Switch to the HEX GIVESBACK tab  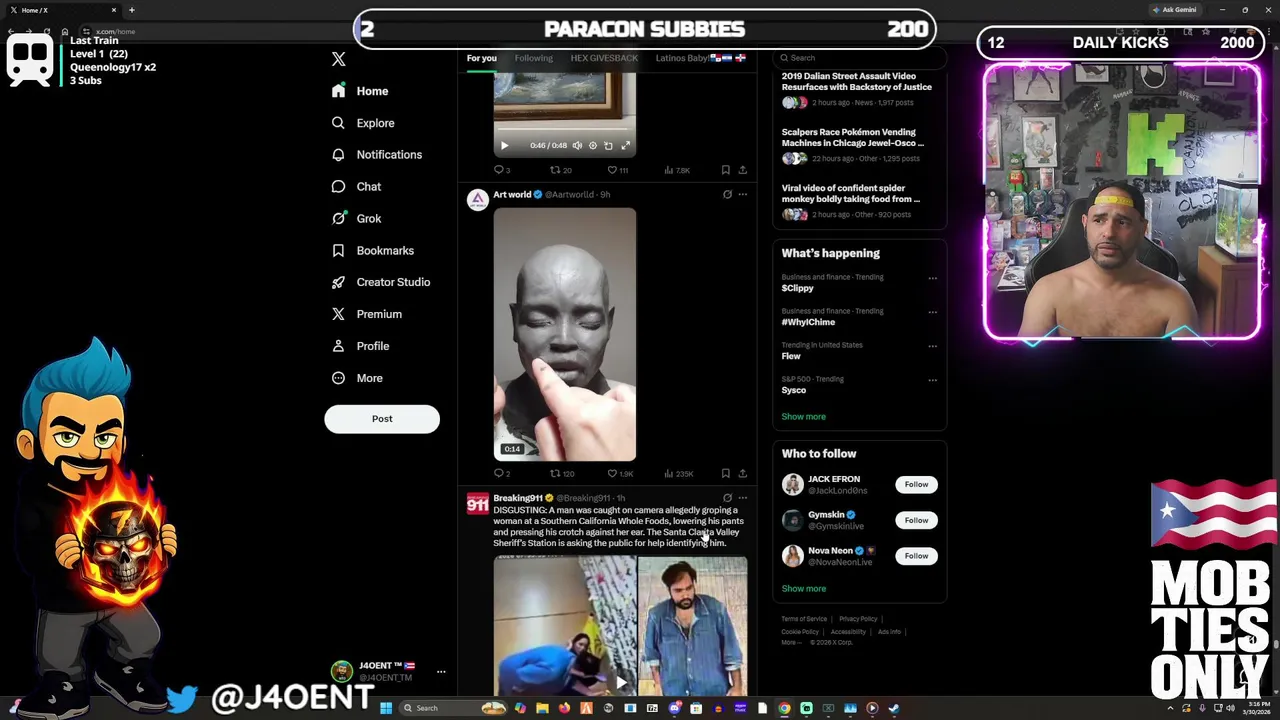click(604, 58)
